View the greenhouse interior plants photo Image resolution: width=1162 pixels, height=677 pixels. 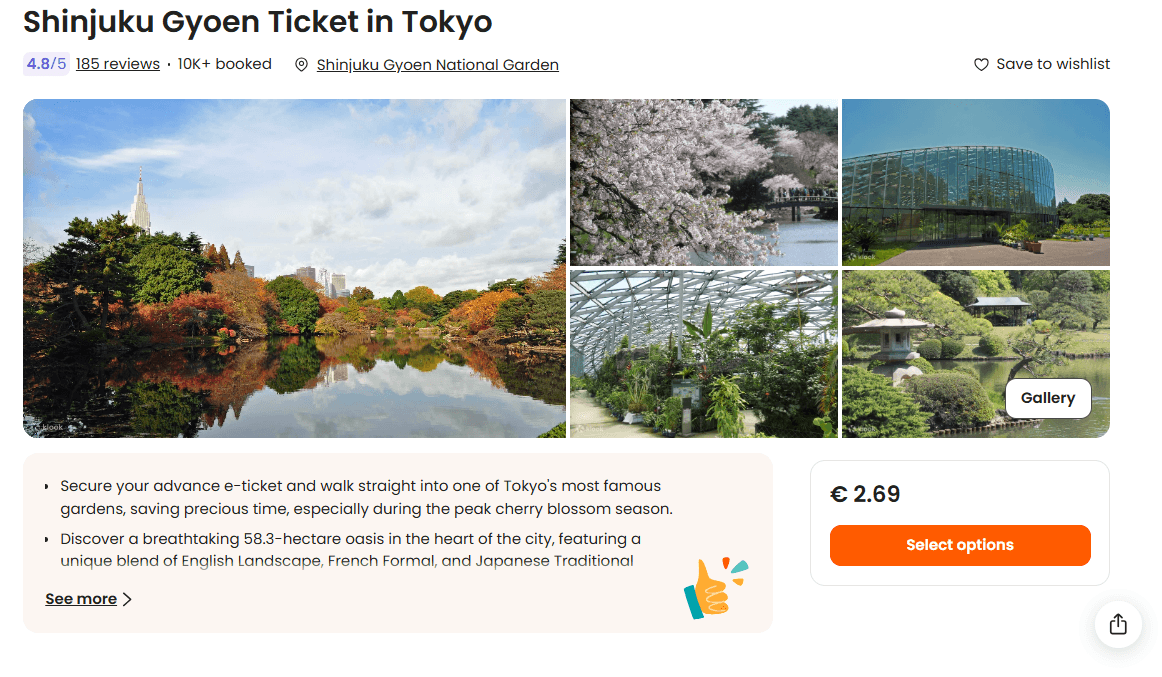[703, 353]
